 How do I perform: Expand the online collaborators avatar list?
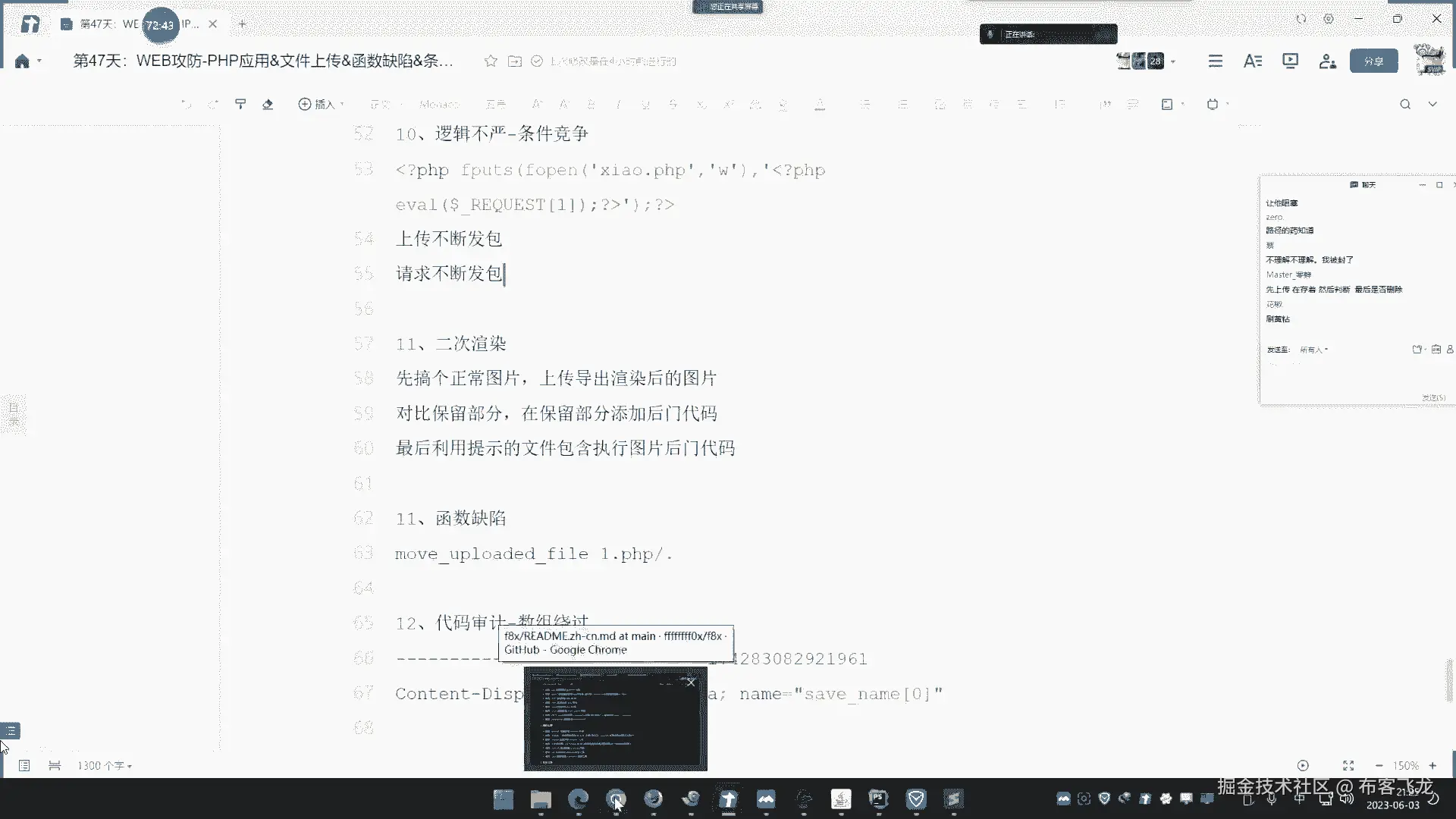tap(1173, 61)
